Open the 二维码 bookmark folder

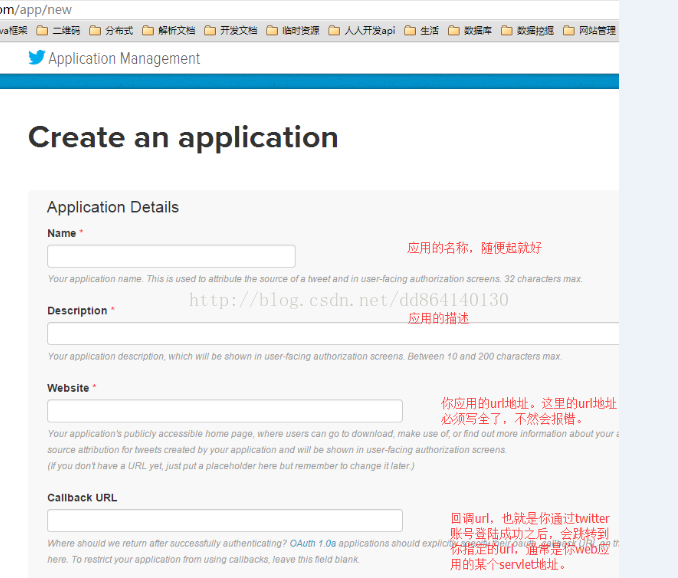click(x=58, y=31)
